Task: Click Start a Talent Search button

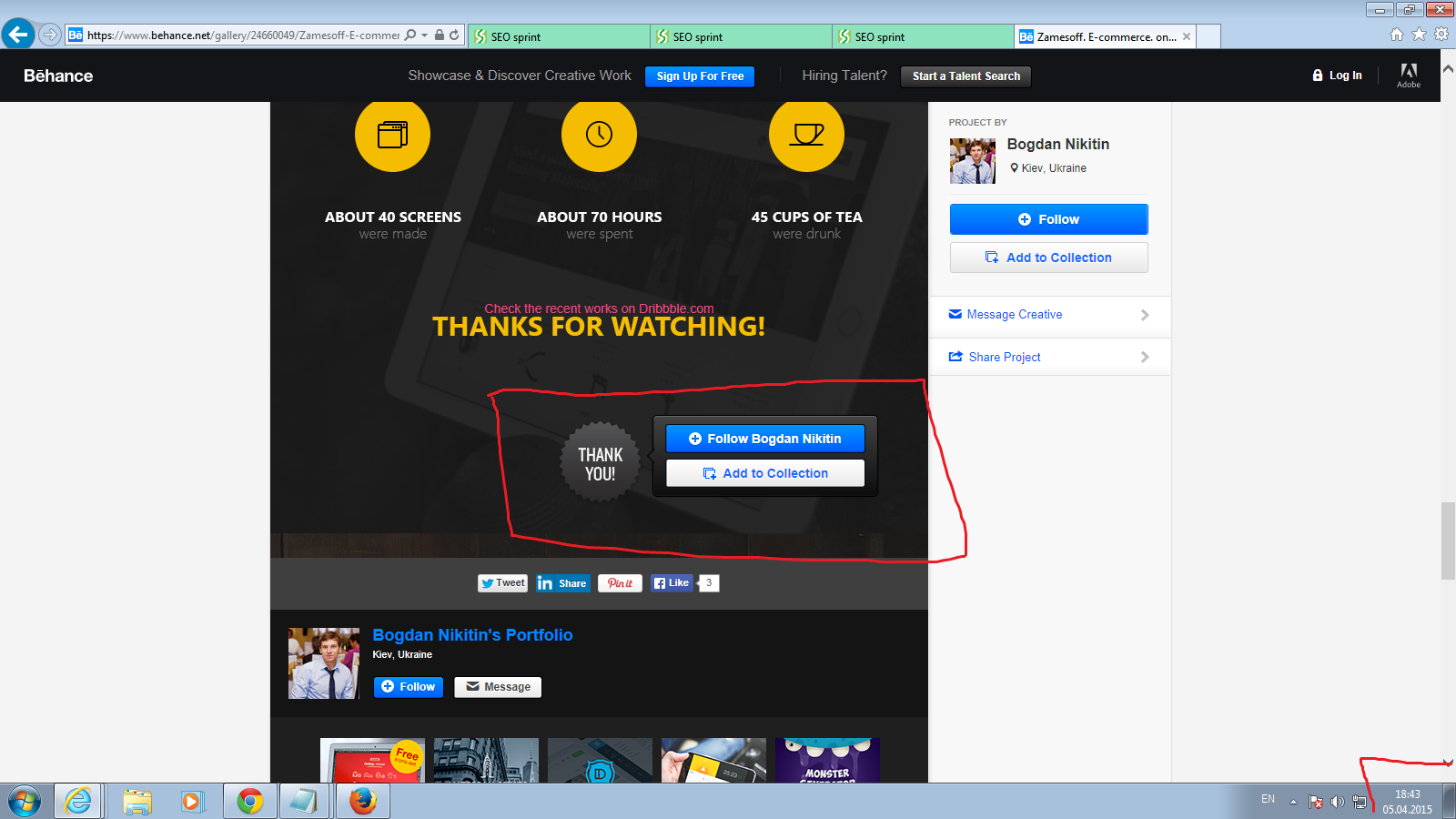Action: pyautogui.click(x=966, y=76)
